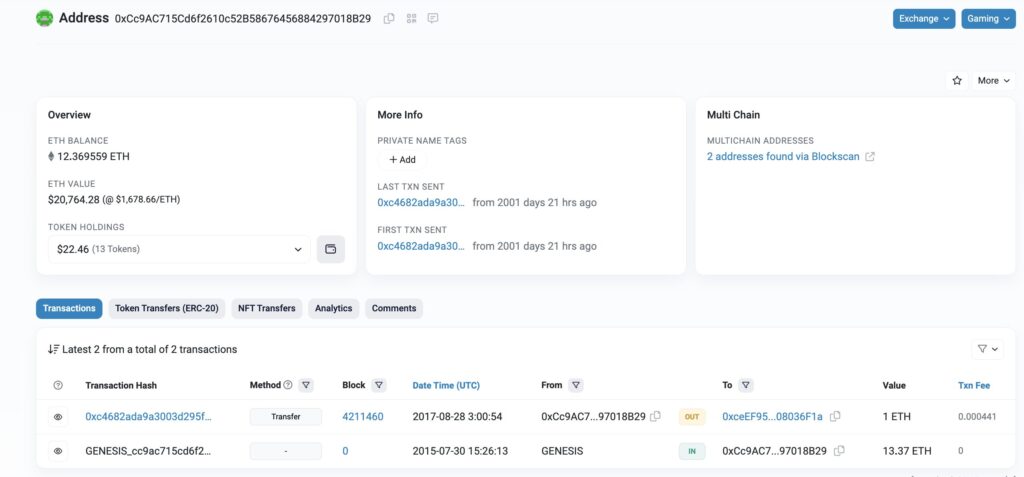Open the Analytics tab

point(333,308)
